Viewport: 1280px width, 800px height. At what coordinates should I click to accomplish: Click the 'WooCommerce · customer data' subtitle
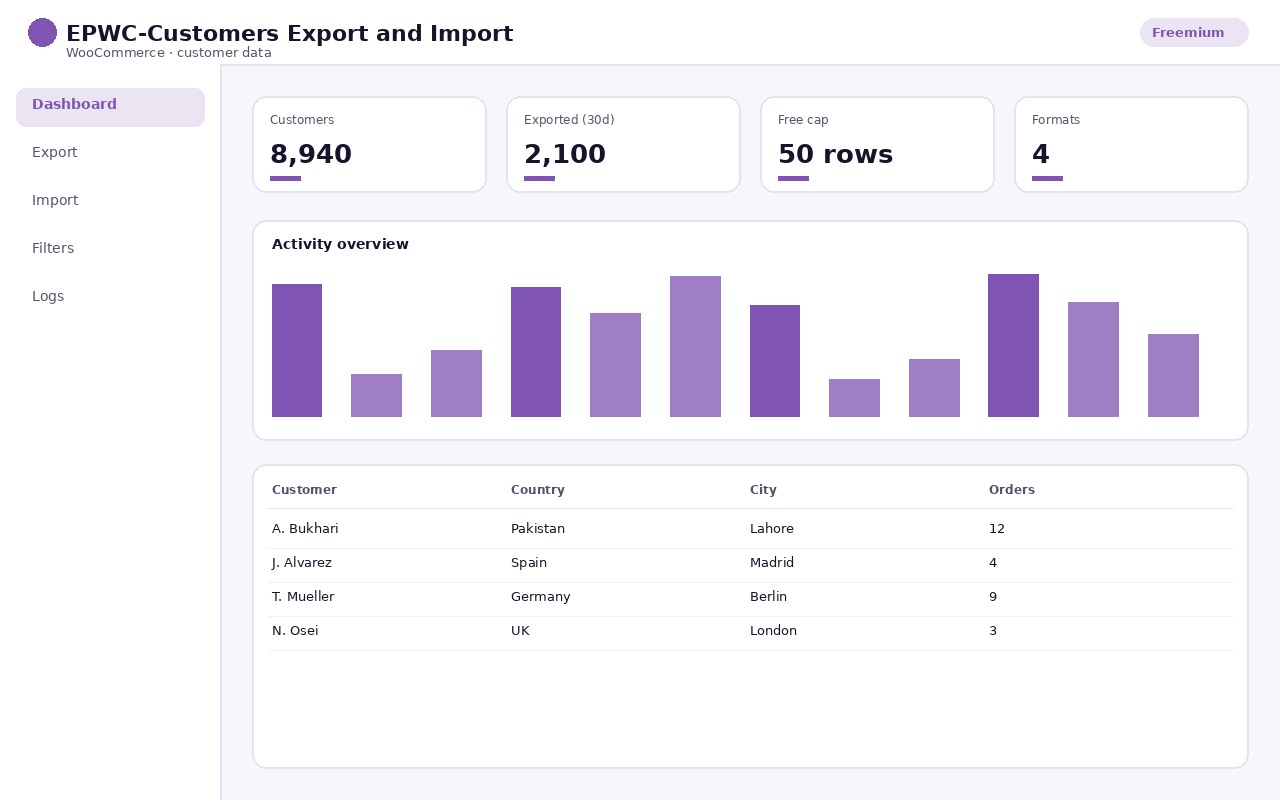(x=169, y=53)
